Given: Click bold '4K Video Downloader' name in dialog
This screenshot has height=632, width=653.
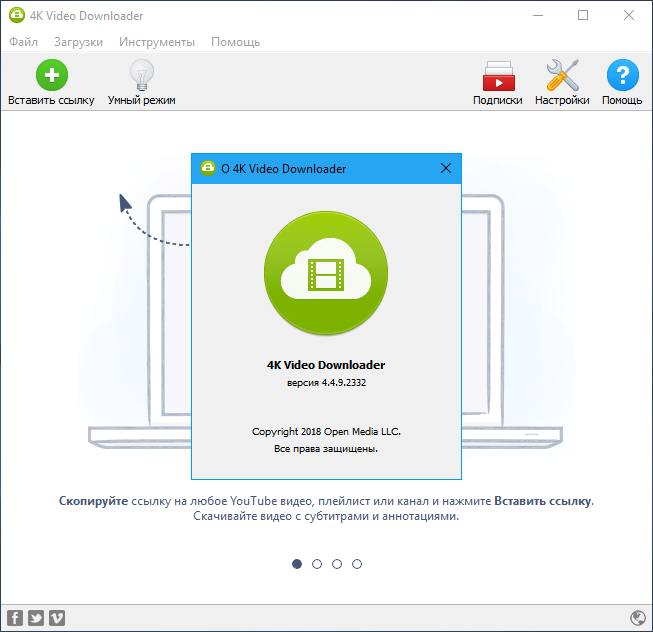Looking at the screenshot, I should coord(326,365).
